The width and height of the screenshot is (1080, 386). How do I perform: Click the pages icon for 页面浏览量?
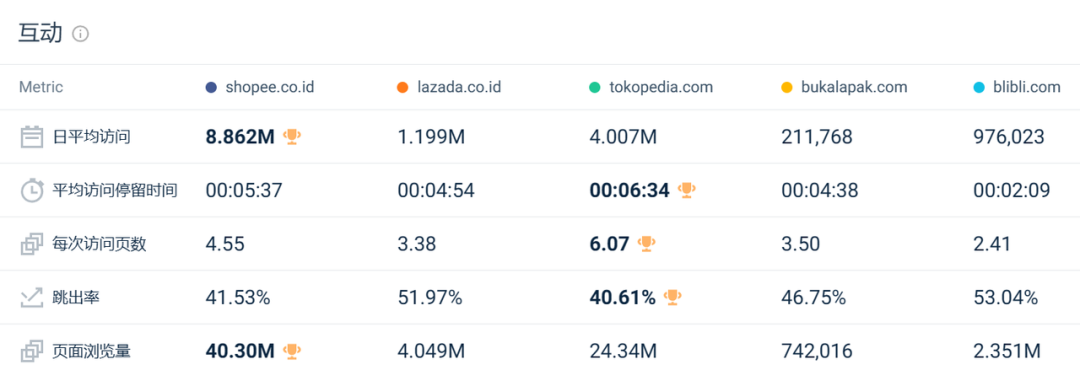point(32,352)
